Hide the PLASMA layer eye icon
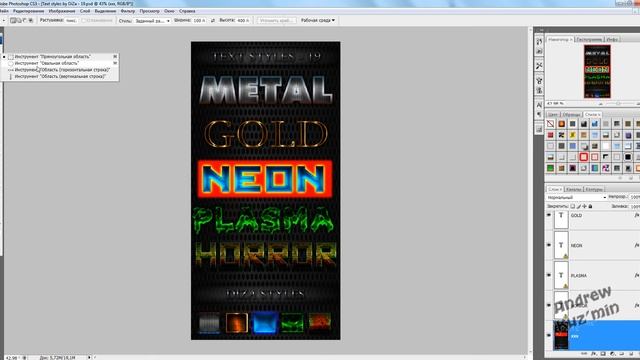The height and width of the screenshot is (360, 640). 549,276
